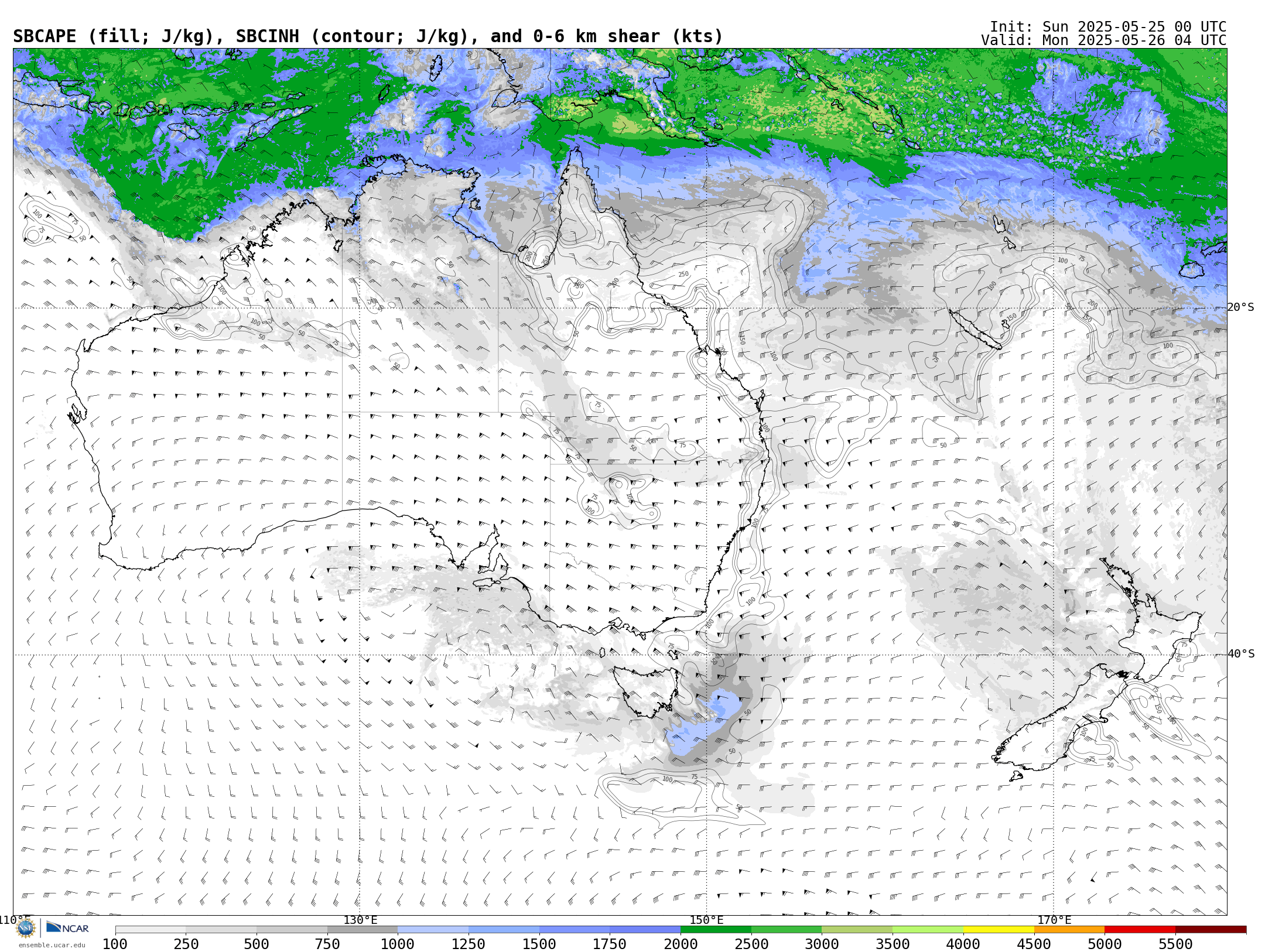
Task: Select the SBCAPE, SBCINH and shear title text
Action: pos(368,36)
